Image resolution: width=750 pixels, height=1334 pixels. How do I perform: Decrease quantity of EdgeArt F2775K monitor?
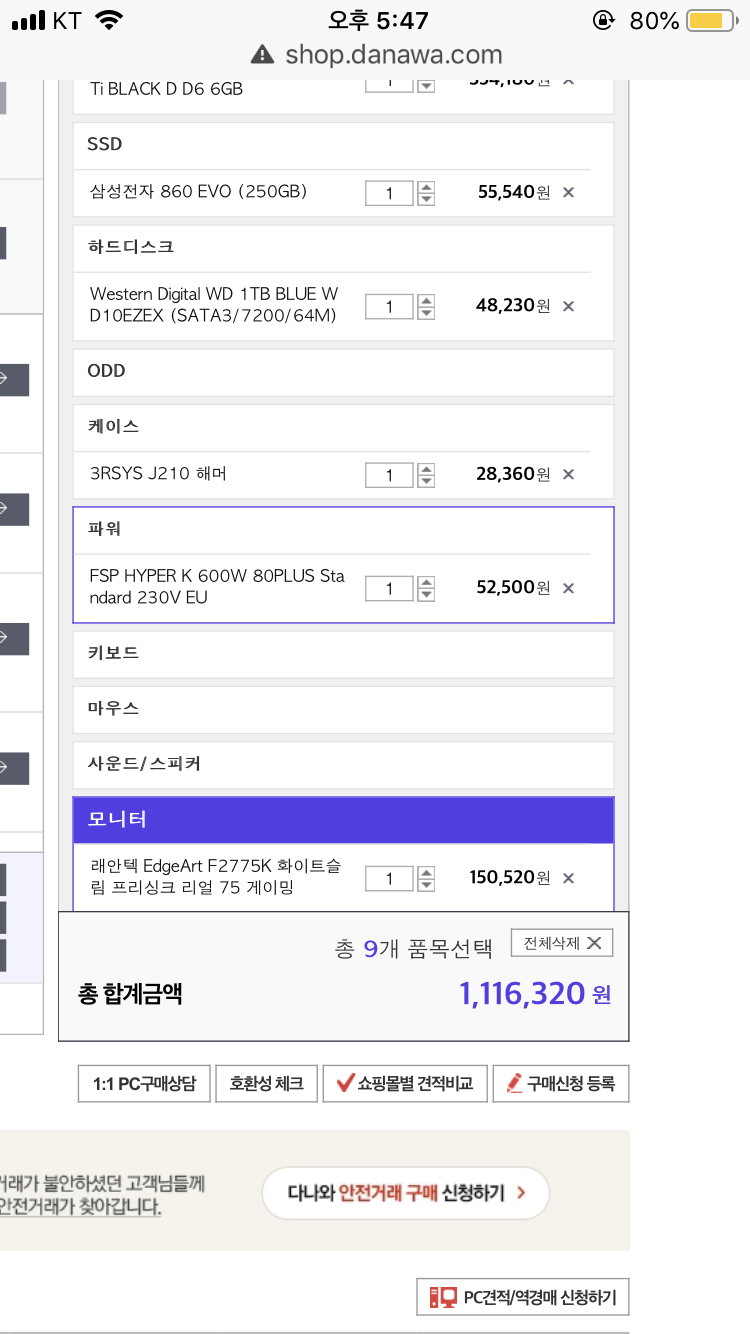point(426,885)
